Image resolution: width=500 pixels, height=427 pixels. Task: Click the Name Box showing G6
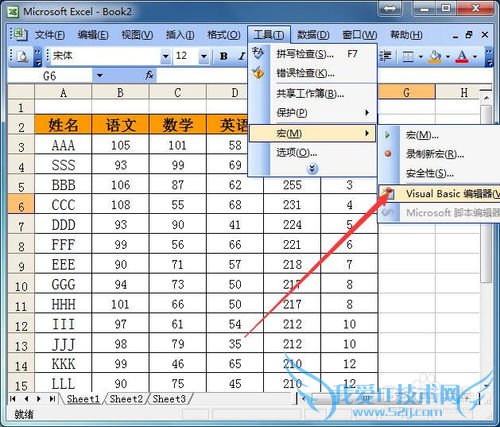[50, 76]
